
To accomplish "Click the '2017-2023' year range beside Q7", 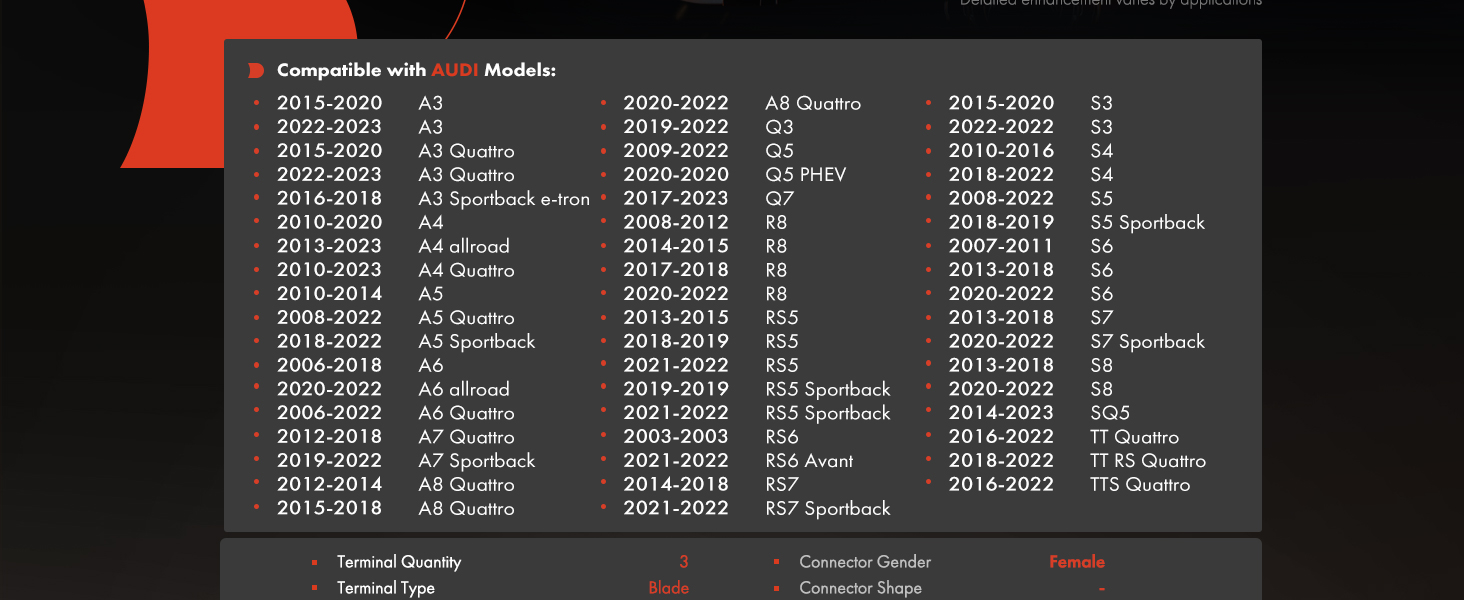I will pyautogui.click(x=676, y=198).
